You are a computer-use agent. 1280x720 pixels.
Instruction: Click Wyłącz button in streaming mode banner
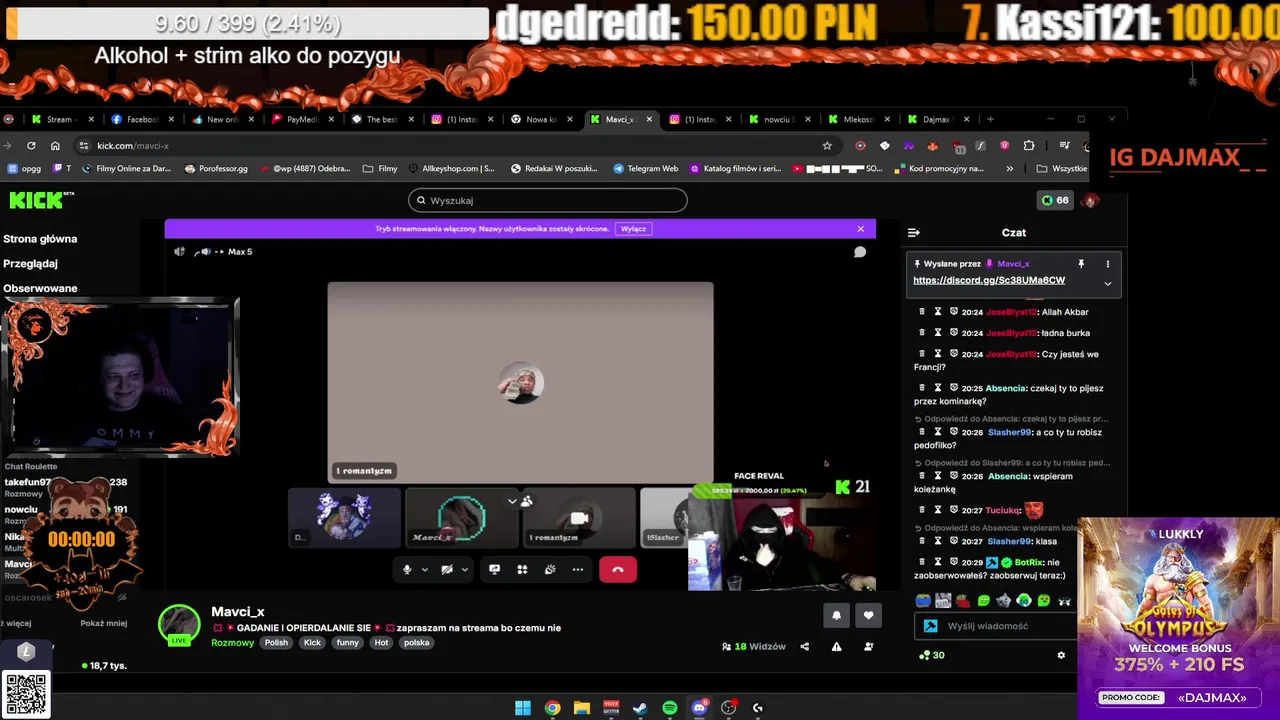click(633, 229)
